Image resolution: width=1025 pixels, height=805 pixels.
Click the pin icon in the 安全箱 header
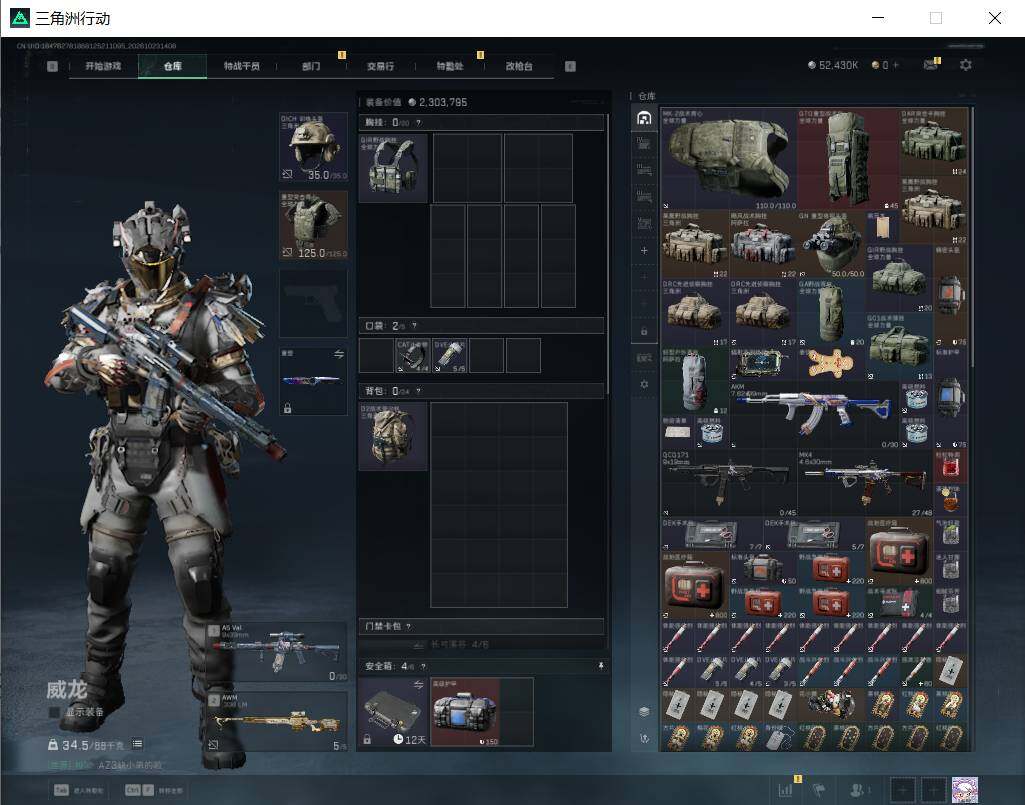601,666
